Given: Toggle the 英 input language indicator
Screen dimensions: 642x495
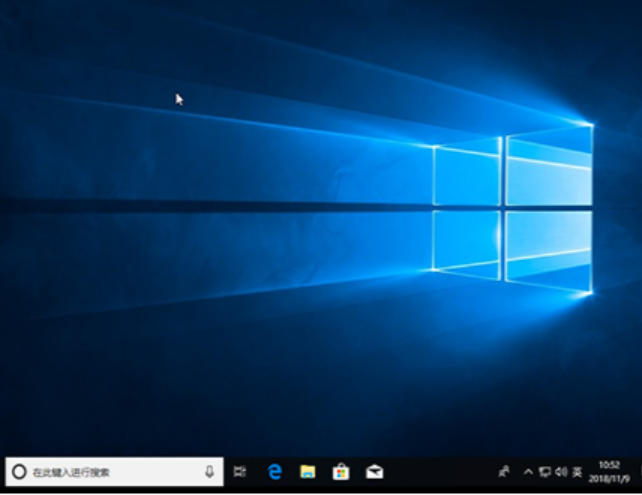Looking at the screenshot, I should point(577,471).
